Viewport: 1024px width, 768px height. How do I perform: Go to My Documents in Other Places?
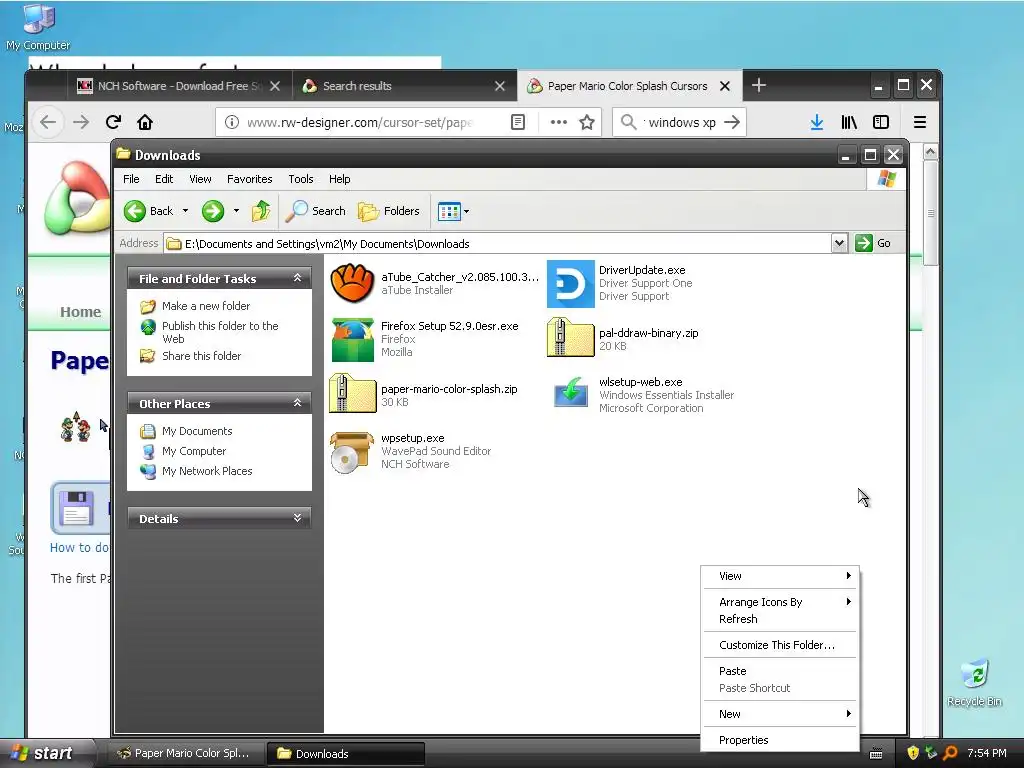197,431
